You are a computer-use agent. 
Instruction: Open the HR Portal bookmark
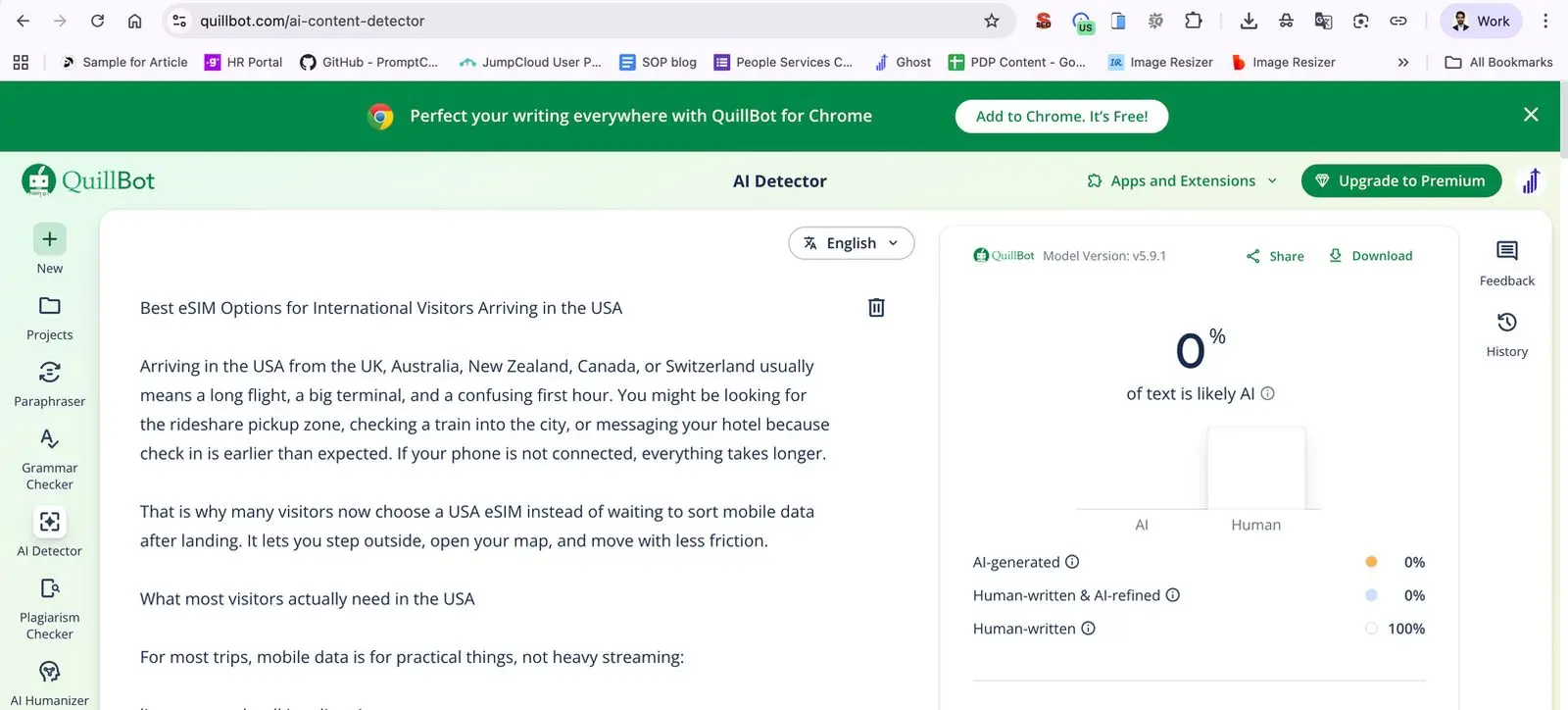click(243, 62)
